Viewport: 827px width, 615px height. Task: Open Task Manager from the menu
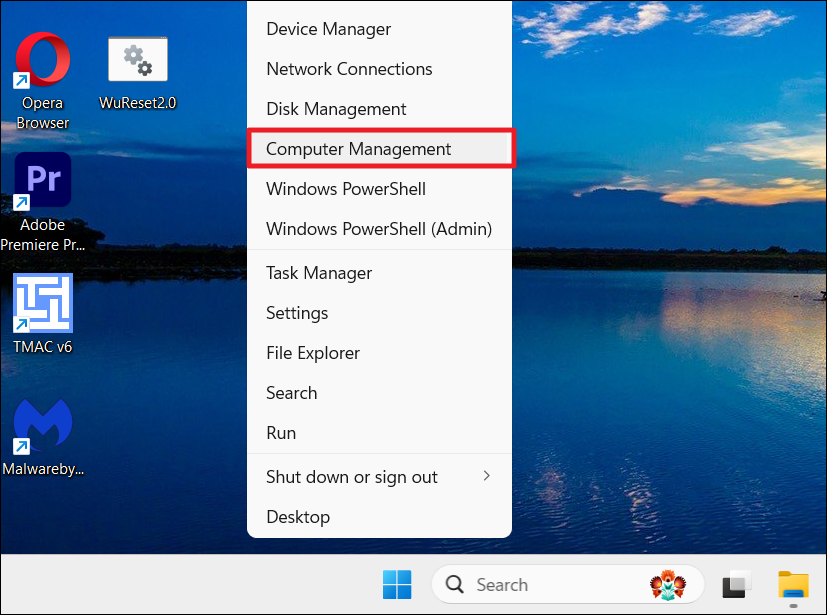point(319,273)
